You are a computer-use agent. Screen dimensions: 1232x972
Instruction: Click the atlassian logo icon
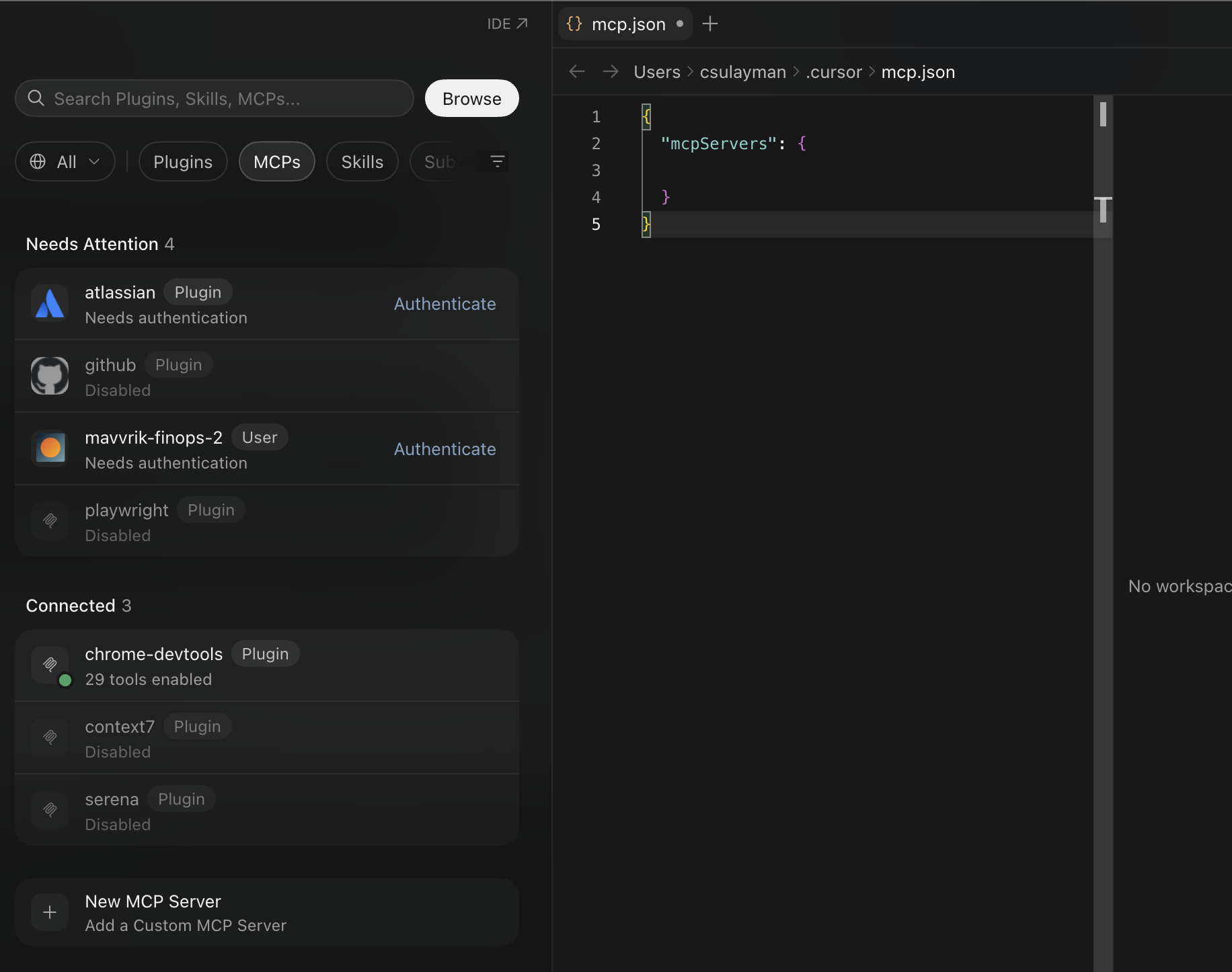pos(50,304)
